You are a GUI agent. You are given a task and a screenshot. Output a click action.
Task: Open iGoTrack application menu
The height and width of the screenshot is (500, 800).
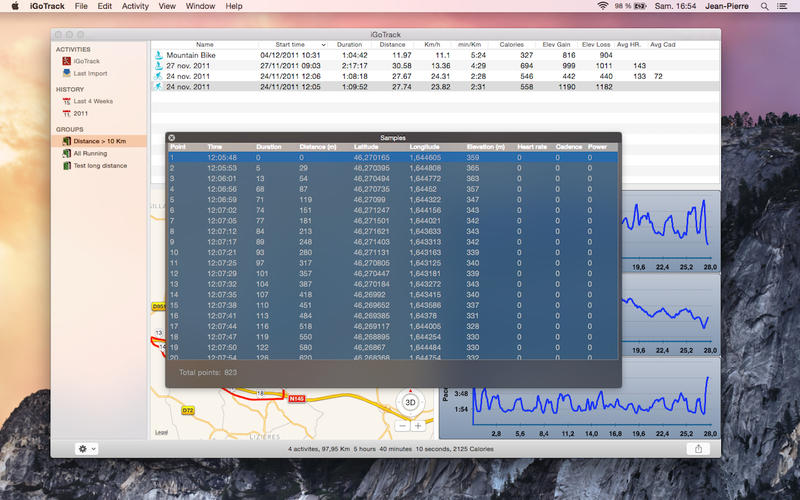(47, 6)
